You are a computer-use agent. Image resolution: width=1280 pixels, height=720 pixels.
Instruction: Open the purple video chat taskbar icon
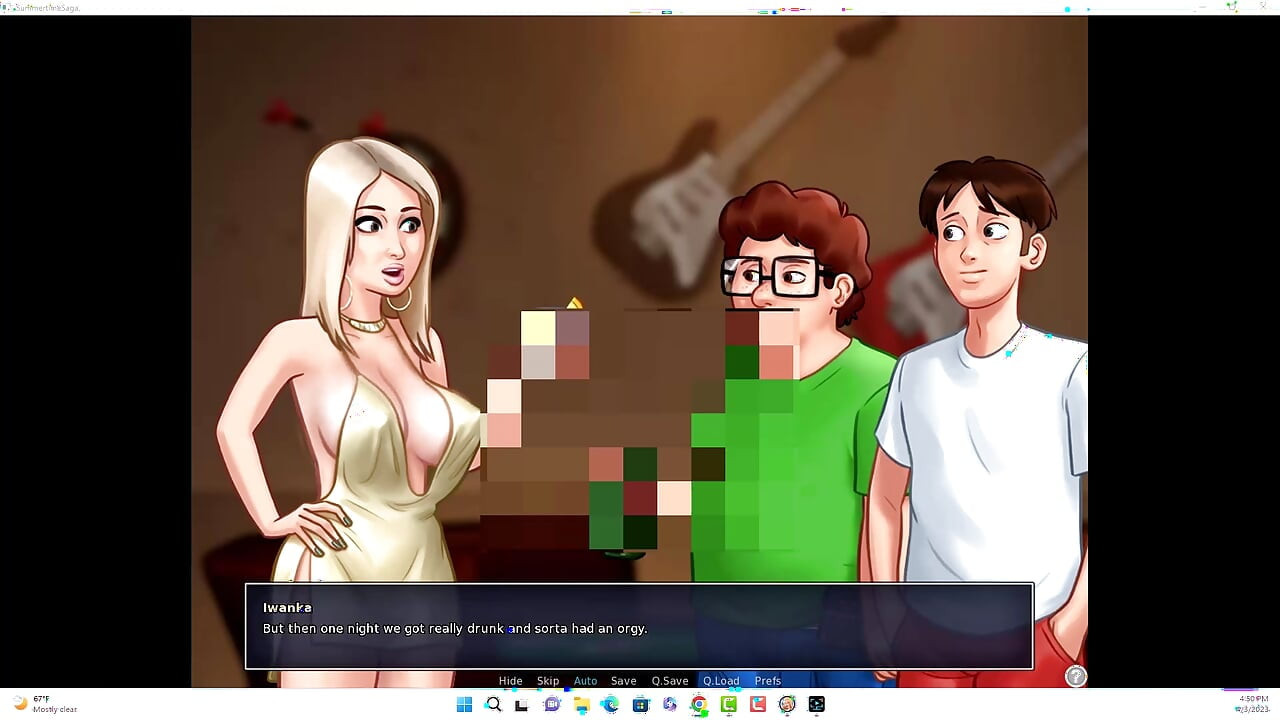(552, 705)
